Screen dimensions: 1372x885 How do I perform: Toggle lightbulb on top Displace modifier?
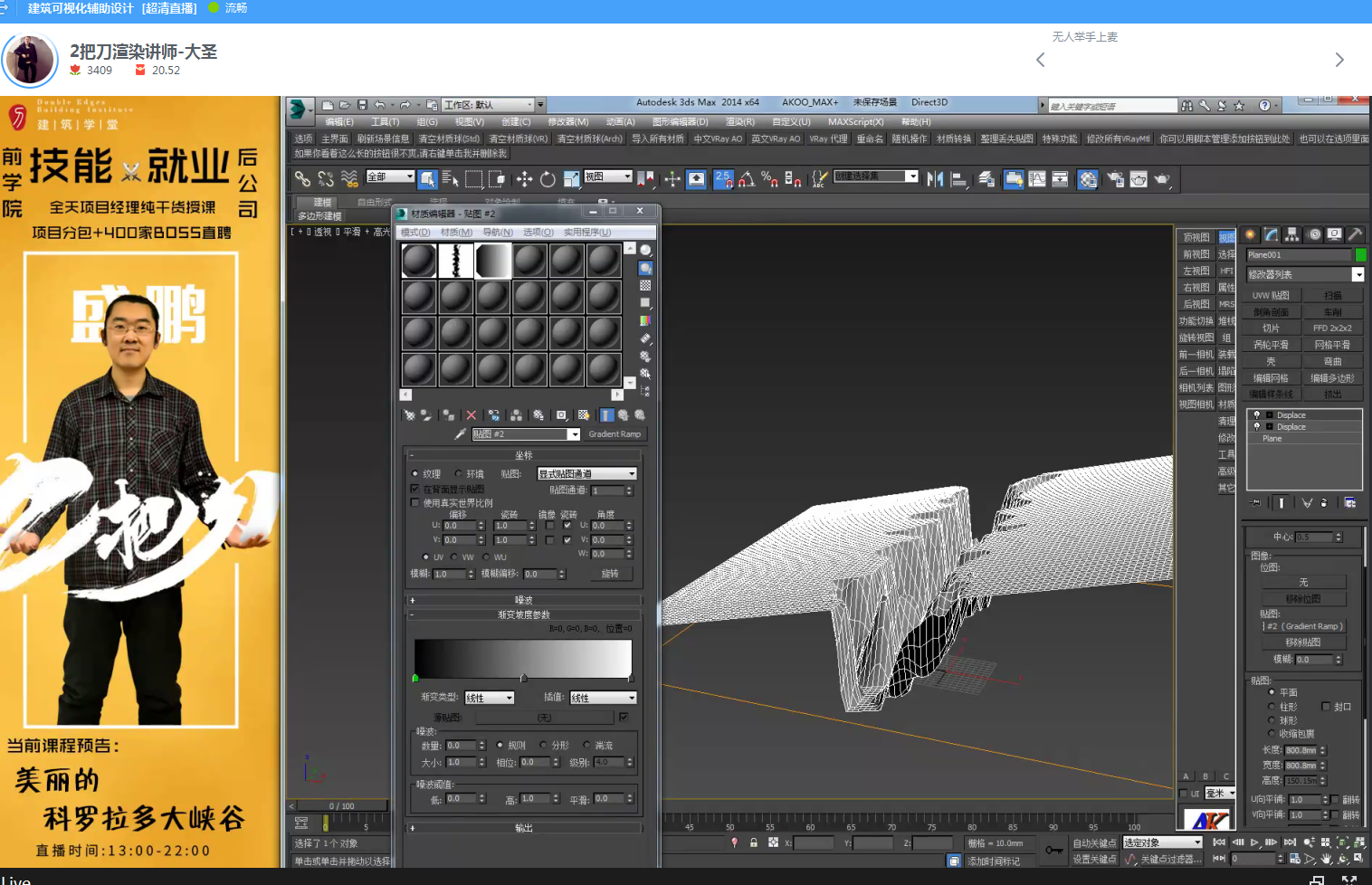click(1257, 414)
